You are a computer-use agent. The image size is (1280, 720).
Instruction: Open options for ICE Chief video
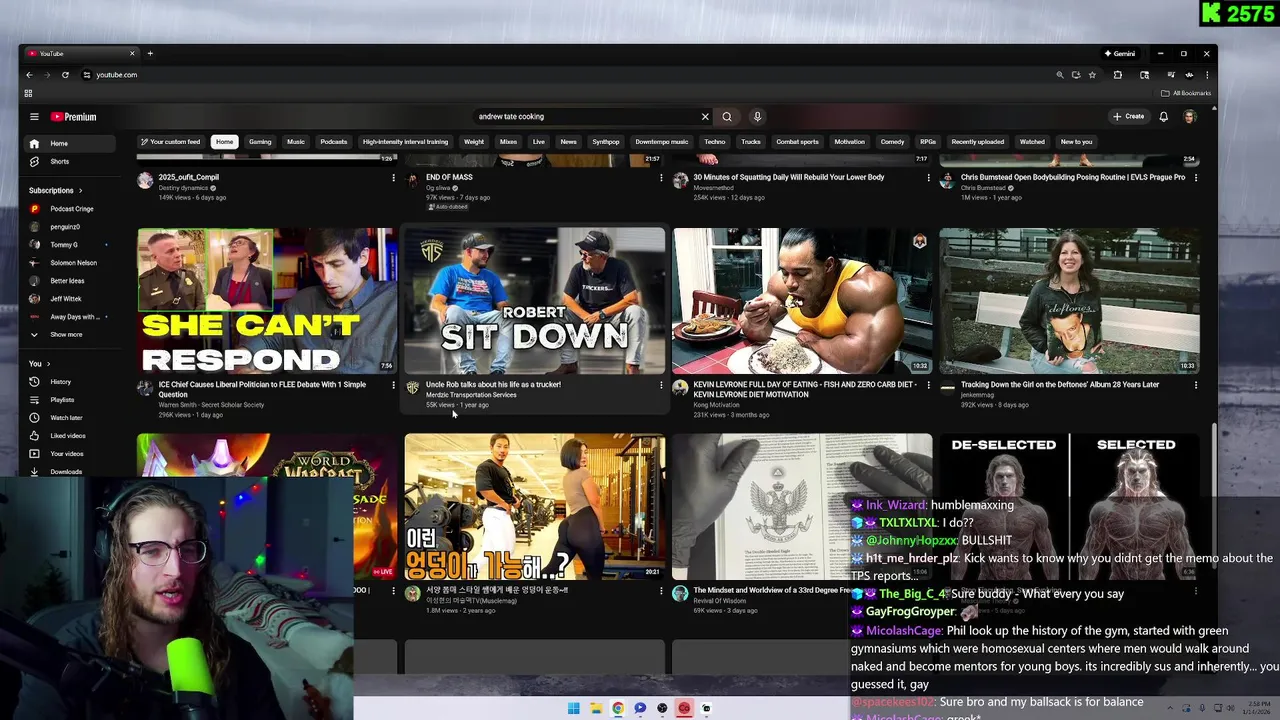click(x=393, y=385)
